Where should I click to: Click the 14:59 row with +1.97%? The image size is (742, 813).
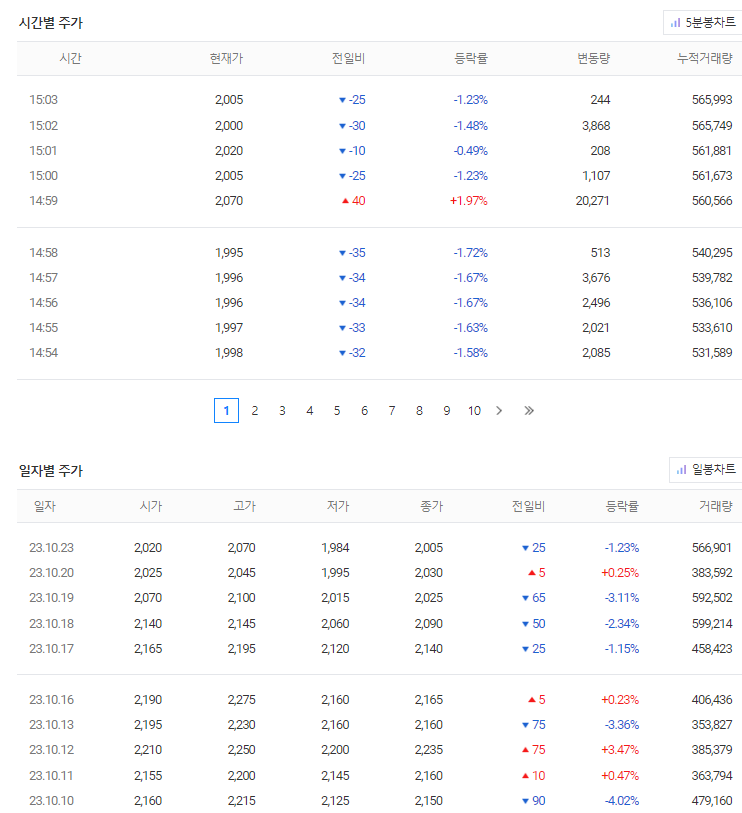(x=379, y=201)
